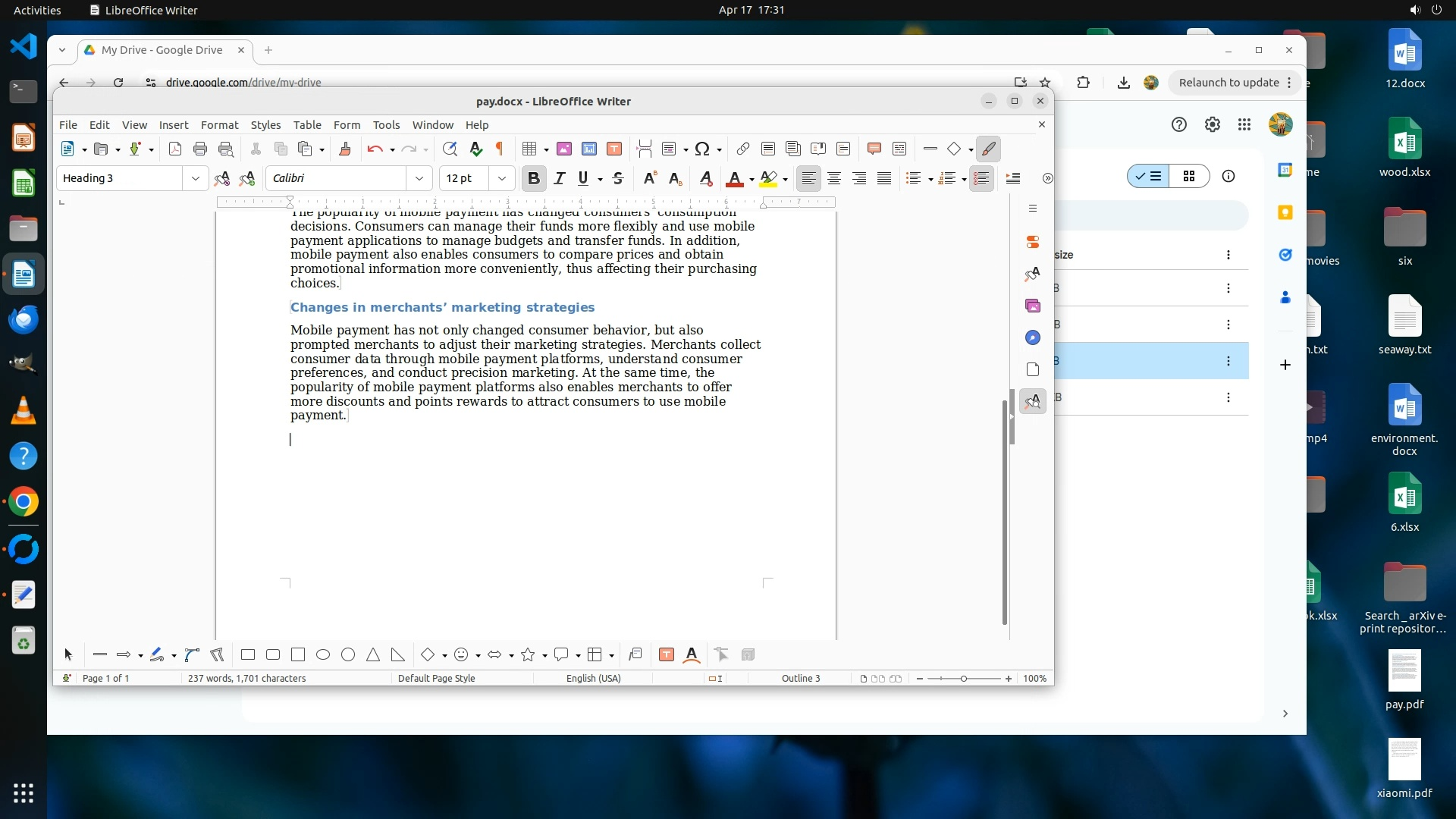Toggle formatting marks pilcrow icon
This screenshot has height=819, width=1456.
point(500,149)
